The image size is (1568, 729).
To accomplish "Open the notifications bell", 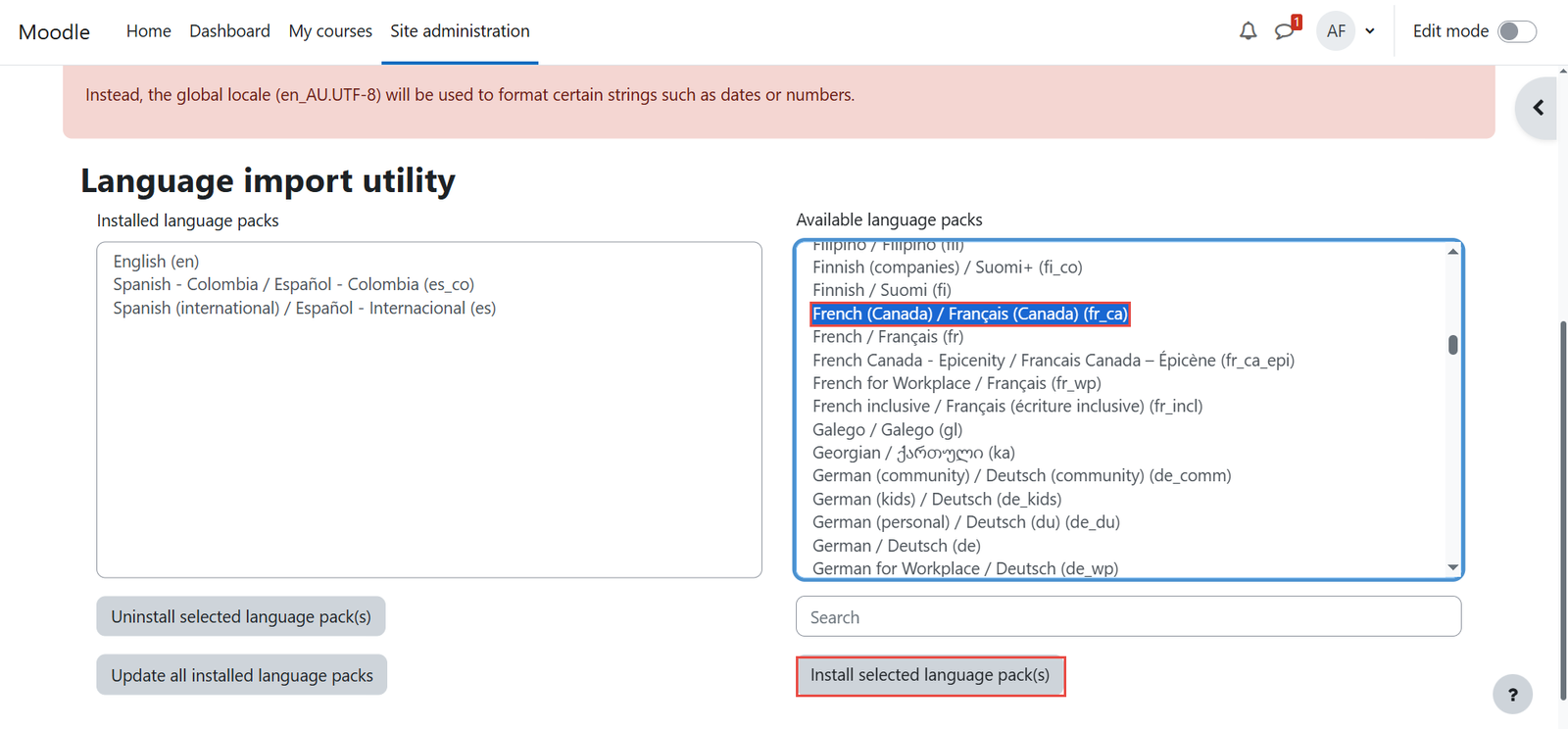I will (x=1248, y=31).
